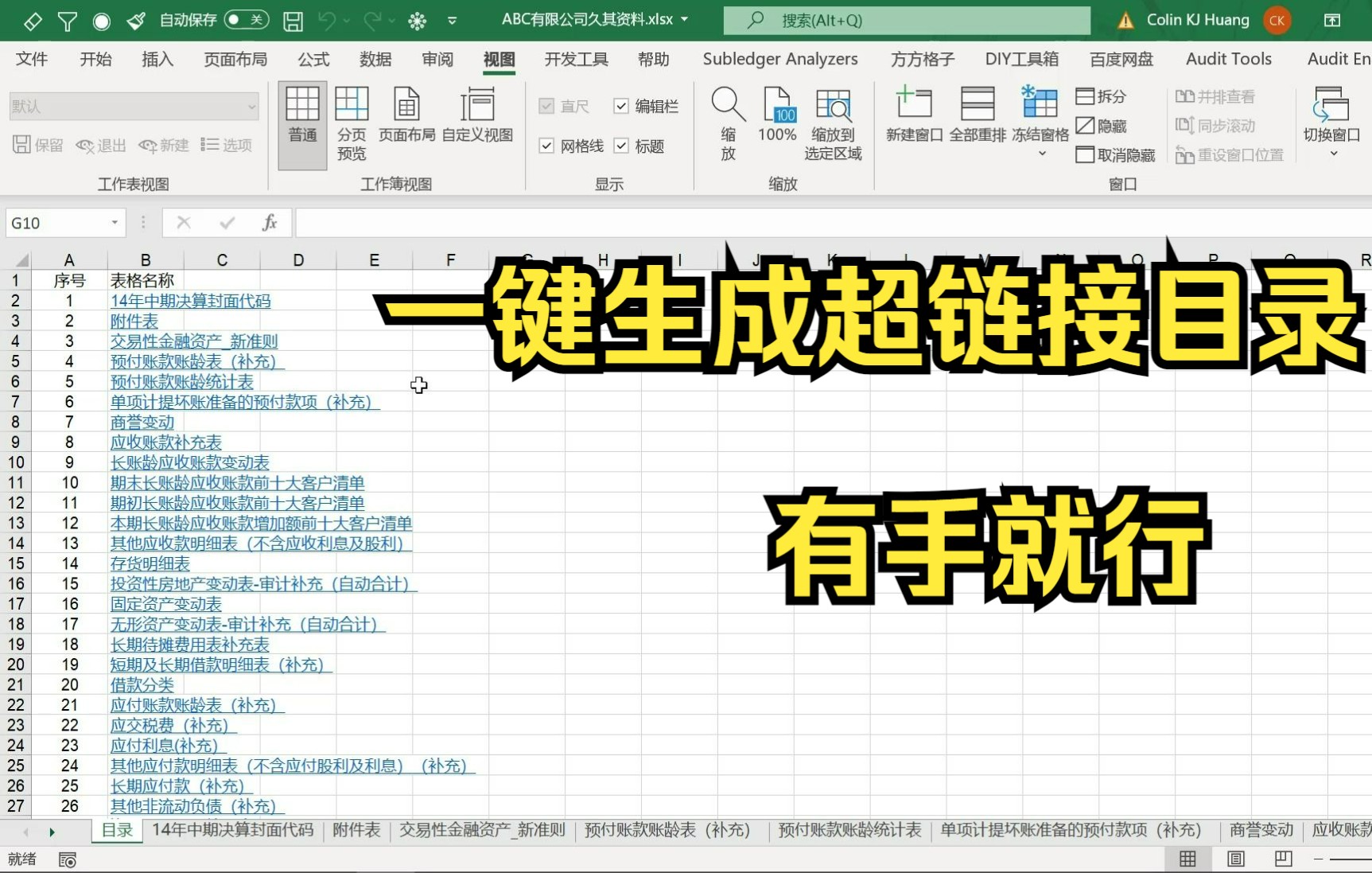Open the Name Box dropdown arrow
The width and height of the screenshot is (1372, 873).
pyautogui.click(x=115, y=223)
